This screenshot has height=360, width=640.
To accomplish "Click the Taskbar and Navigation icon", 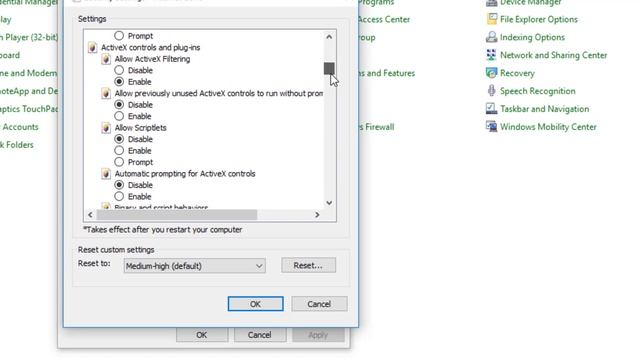I will pos(492,109).
